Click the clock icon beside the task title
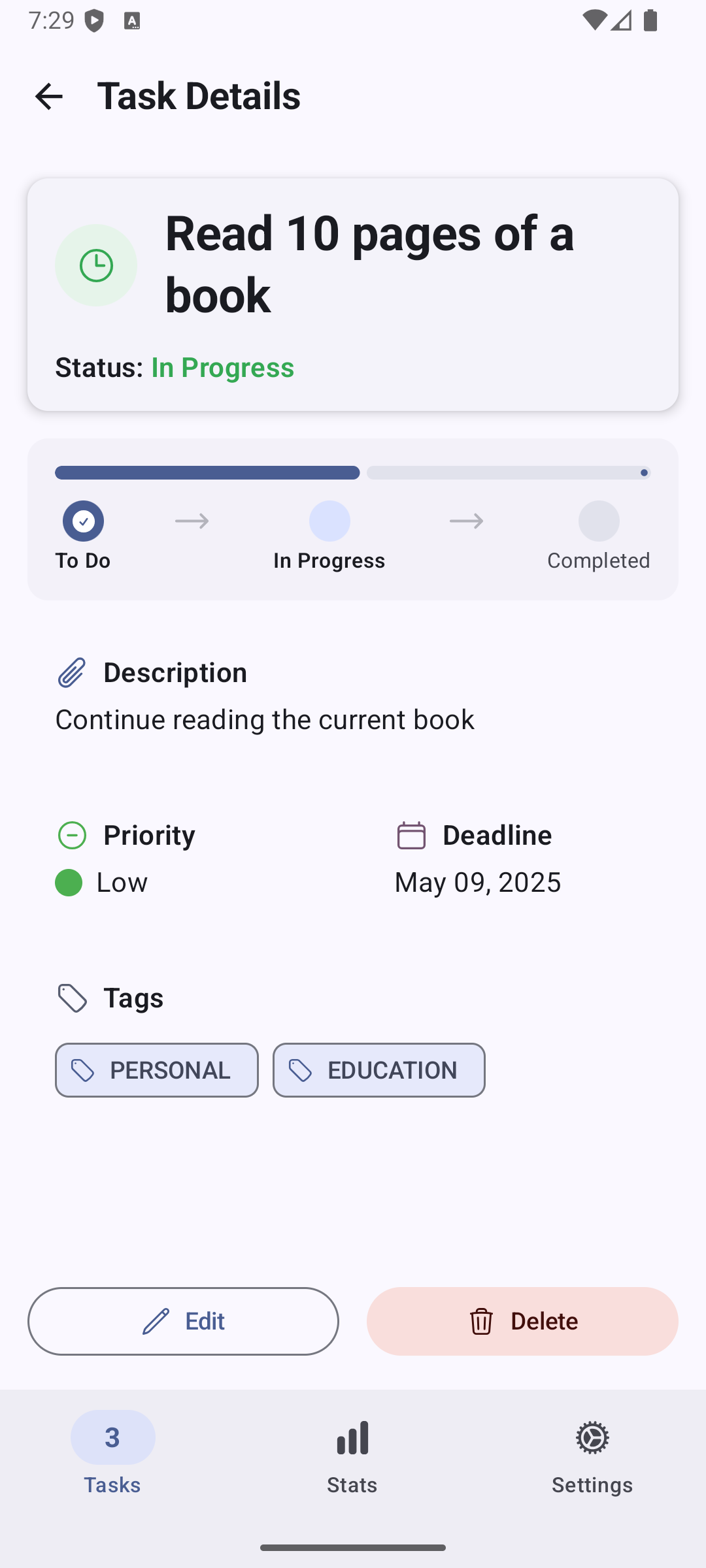Image resolution: width=706 pixels, height=1568 pixels. (x=96, y=265)
